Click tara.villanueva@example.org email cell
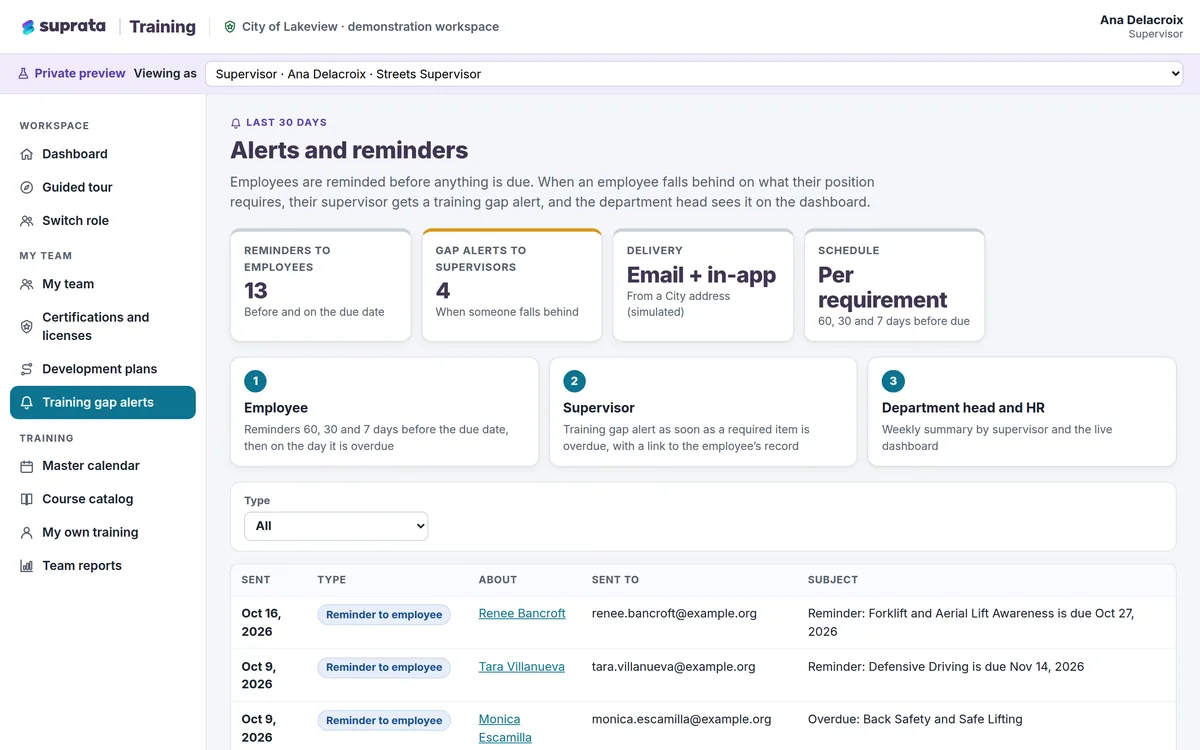 673,666
